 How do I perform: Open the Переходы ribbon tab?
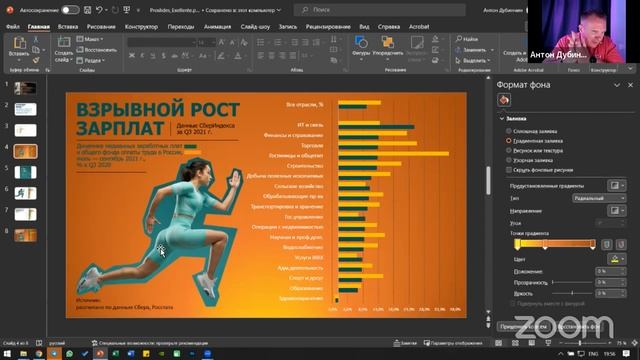tap(181, 27)
